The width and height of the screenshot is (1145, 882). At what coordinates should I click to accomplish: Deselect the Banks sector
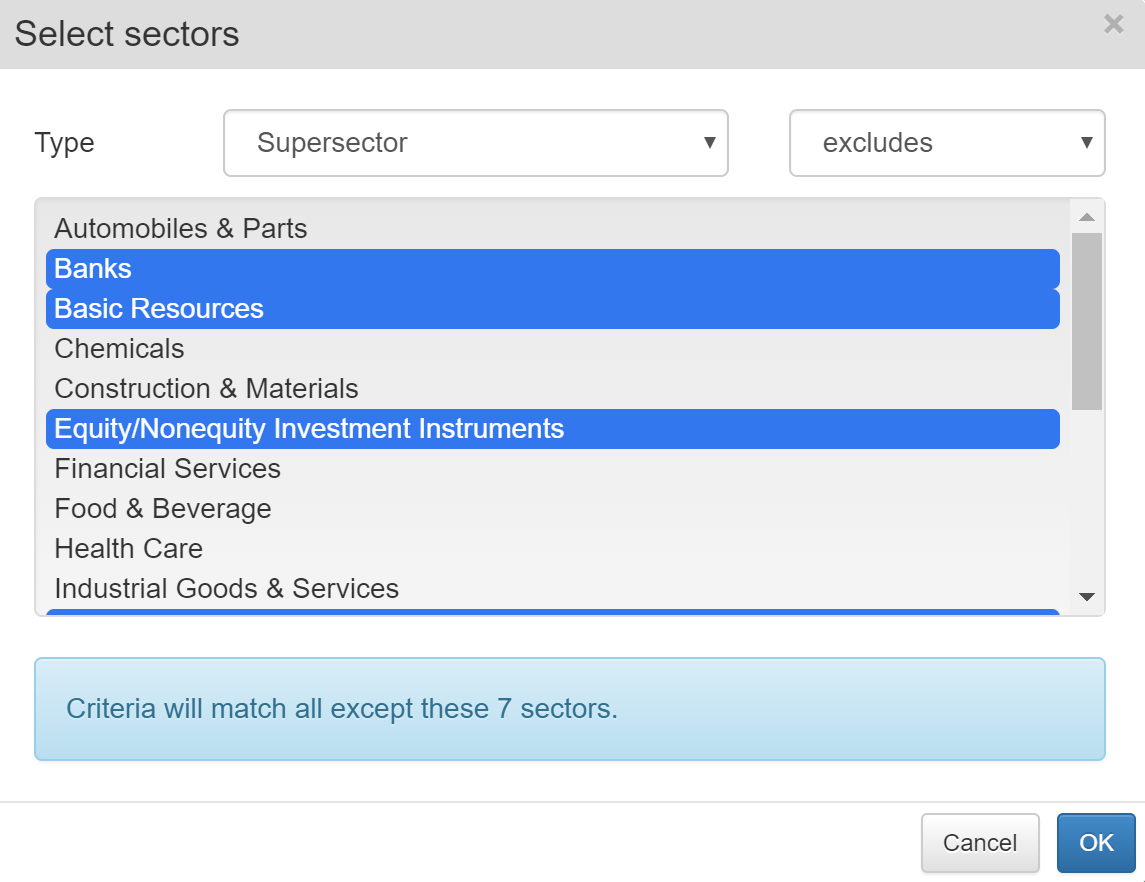[x=553, y=269]
